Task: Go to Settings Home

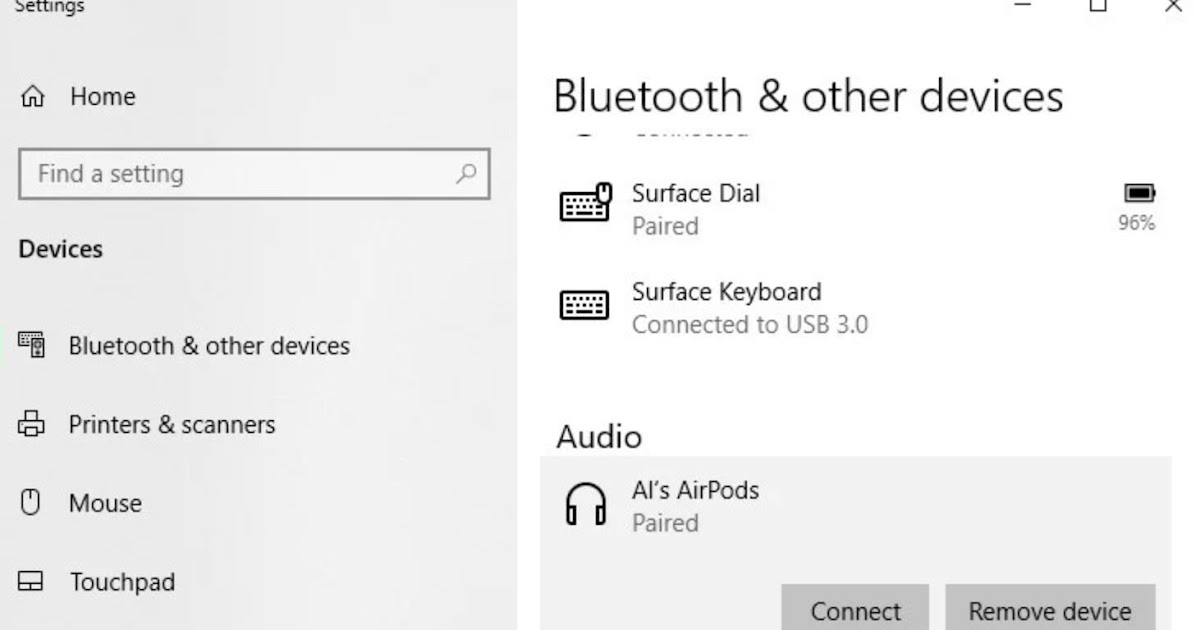Action: coord(102,97)
